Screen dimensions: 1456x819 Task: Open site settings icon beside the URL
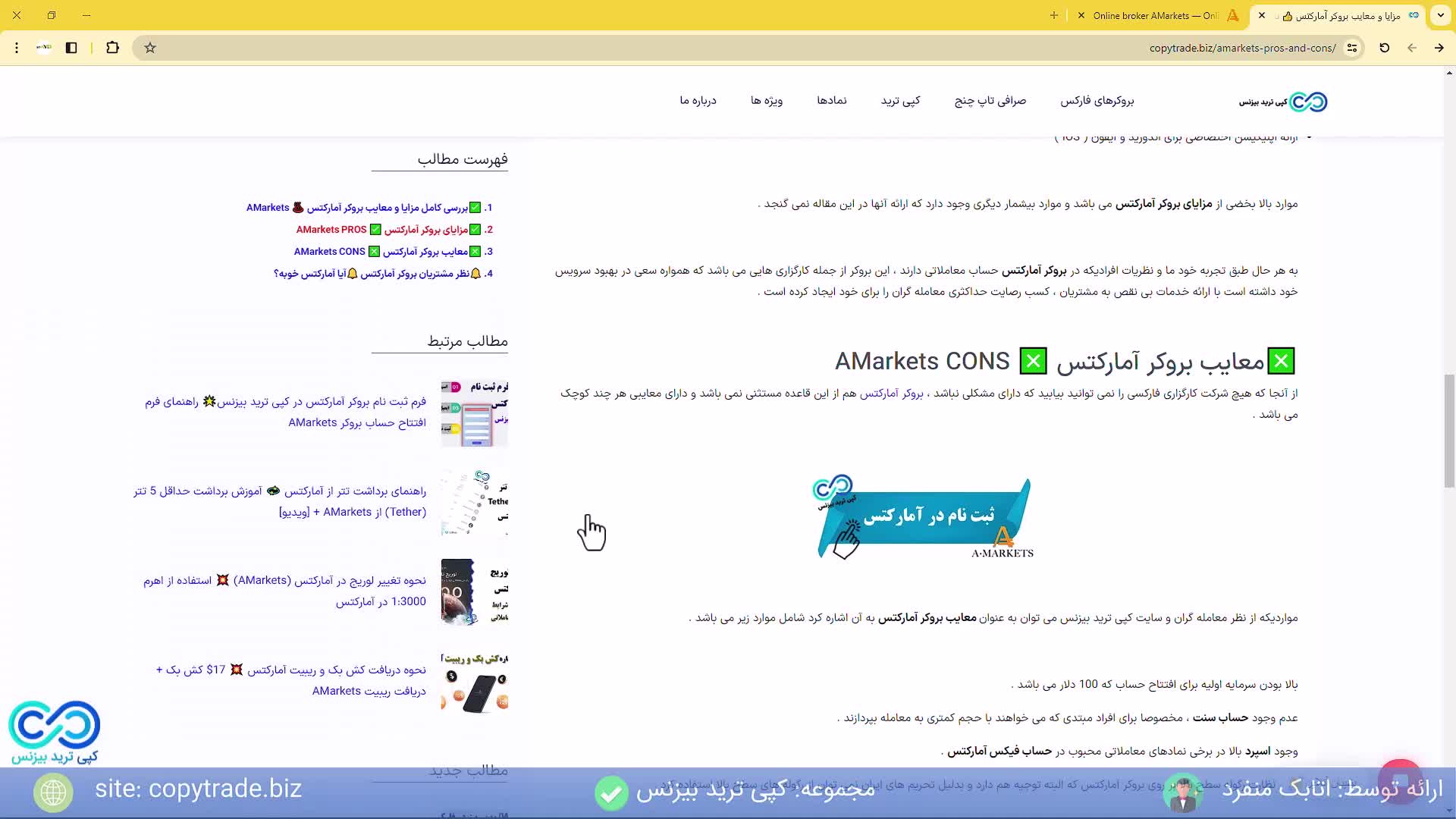(1351, 48)
